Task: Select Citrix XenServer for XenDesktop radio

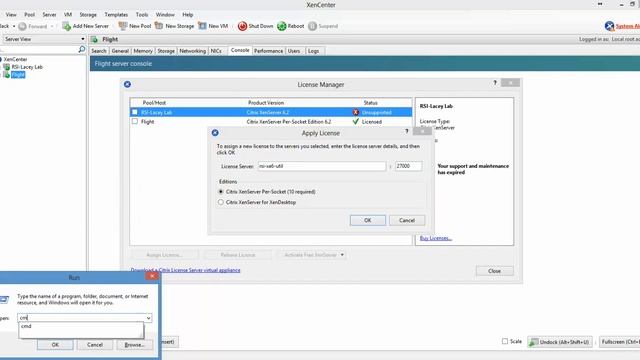Action: (x=221, y=202)
